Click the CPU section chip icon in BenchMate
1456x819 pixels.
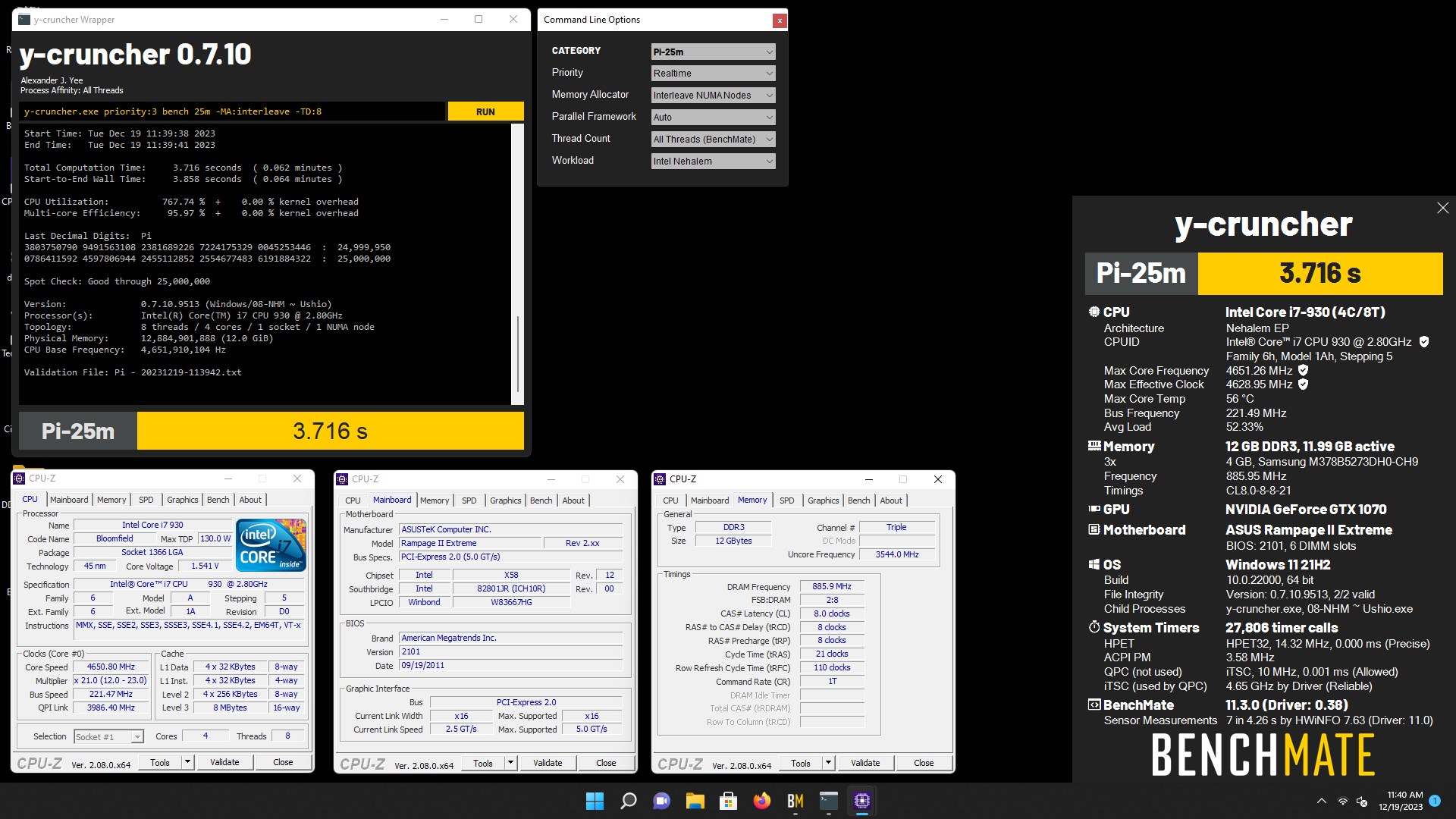pos(1094,312)
